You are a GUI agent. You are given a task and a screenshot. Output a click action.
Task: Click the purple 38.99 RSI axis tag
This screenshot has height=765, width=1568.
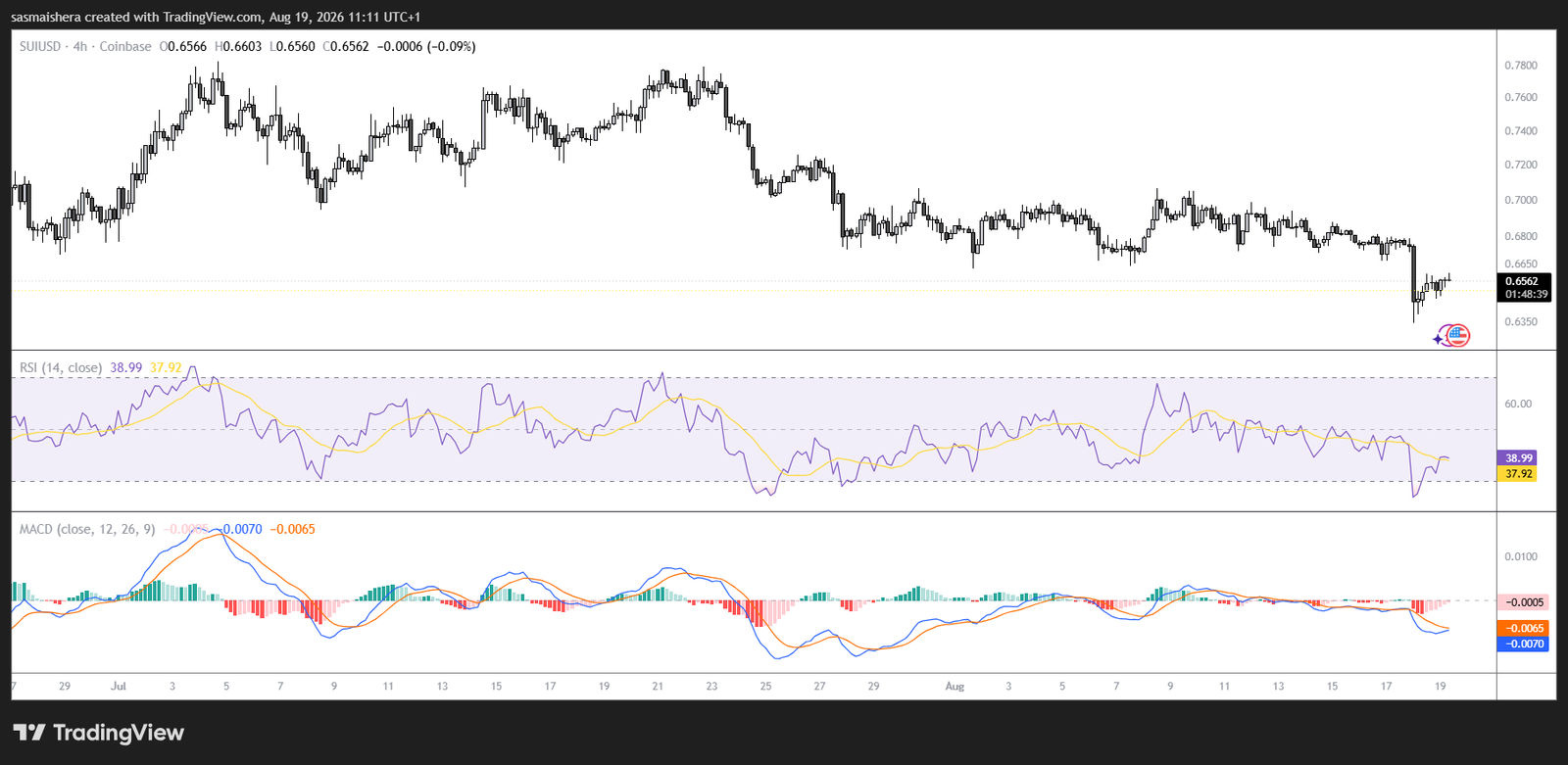point(1518,458)
